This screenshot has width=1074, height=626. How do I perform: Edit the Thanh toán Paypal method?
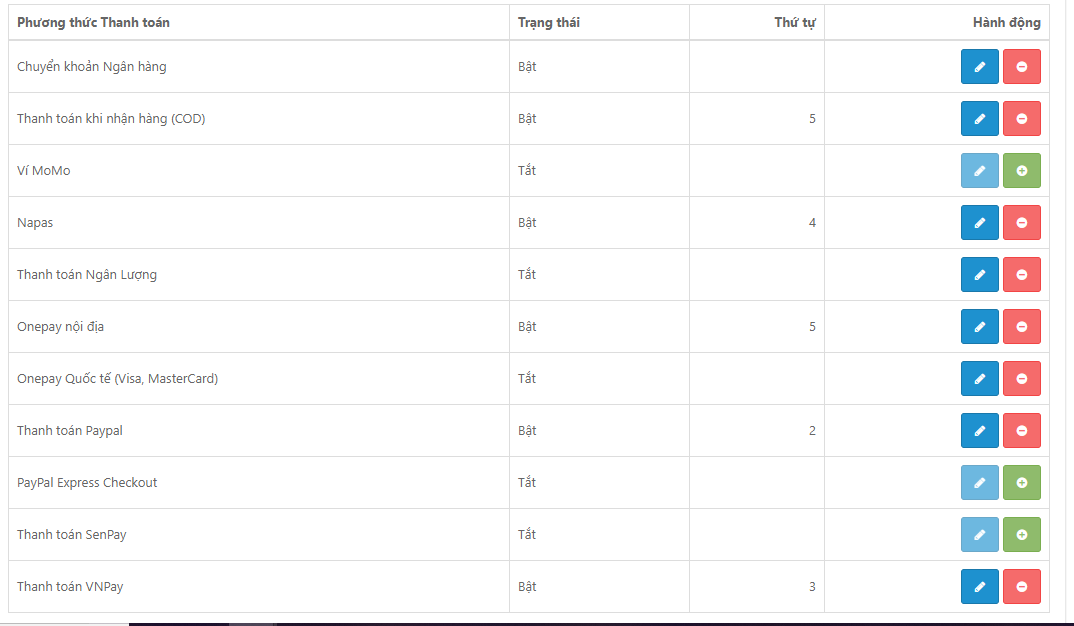coord(979,431)
